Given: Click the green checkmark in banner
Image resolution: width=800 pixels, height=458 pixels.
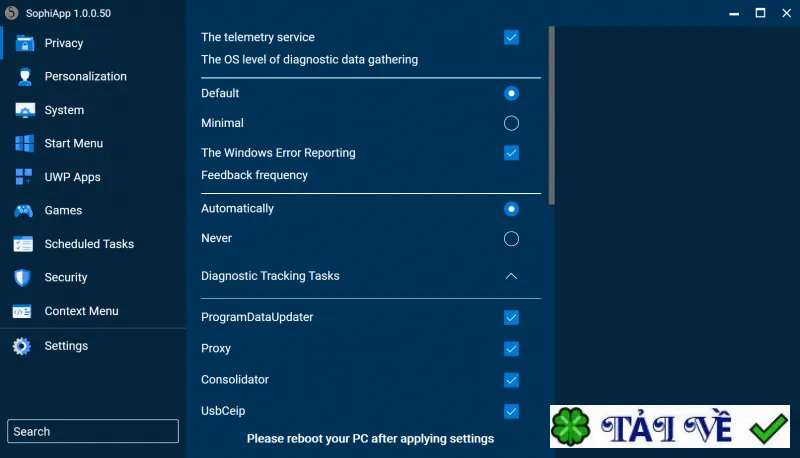Looking at the screenshot, I should point(768,428).
